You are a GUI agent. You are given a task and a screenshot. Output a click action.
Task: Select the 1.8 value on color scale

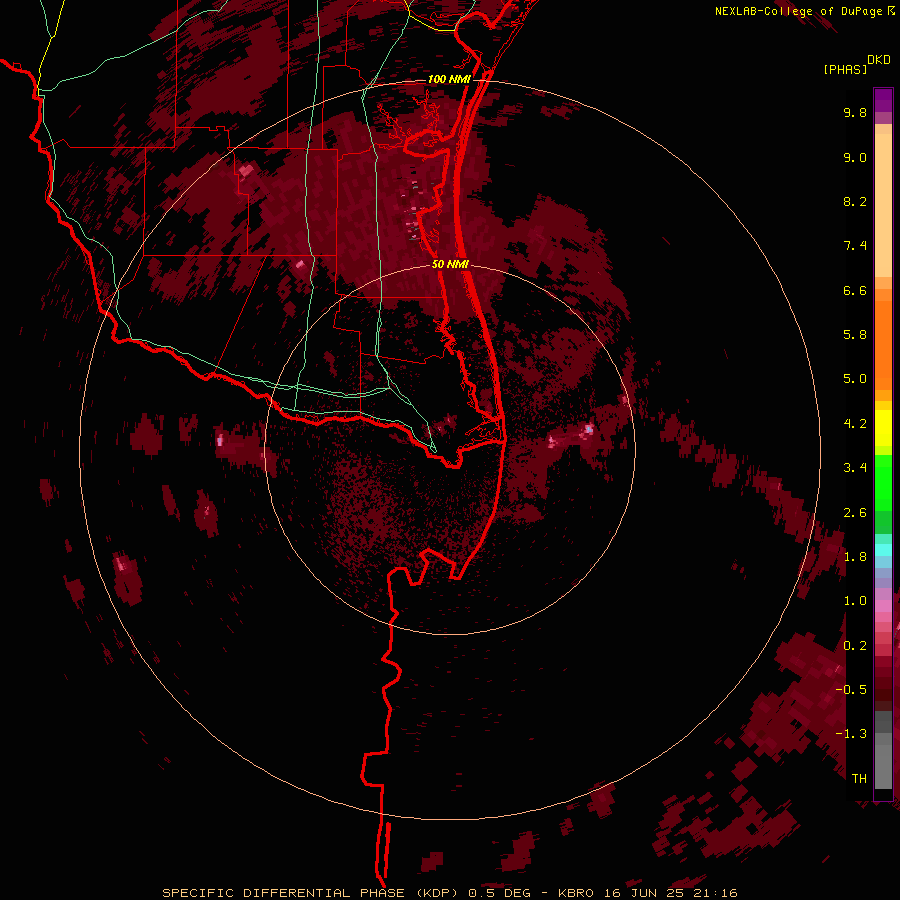pyautogui.click(x=855, y=556)
